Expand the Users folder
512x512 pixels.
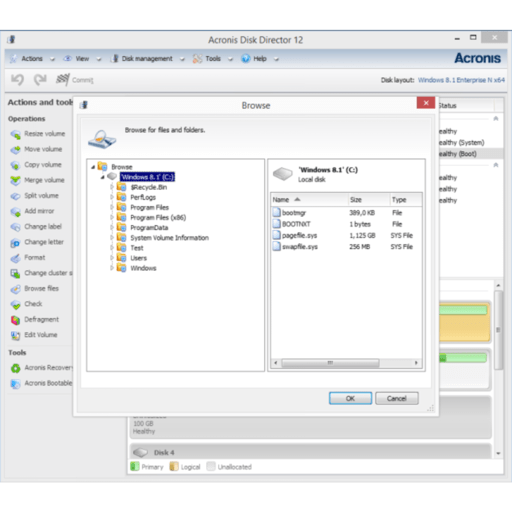tap(112, 258)
